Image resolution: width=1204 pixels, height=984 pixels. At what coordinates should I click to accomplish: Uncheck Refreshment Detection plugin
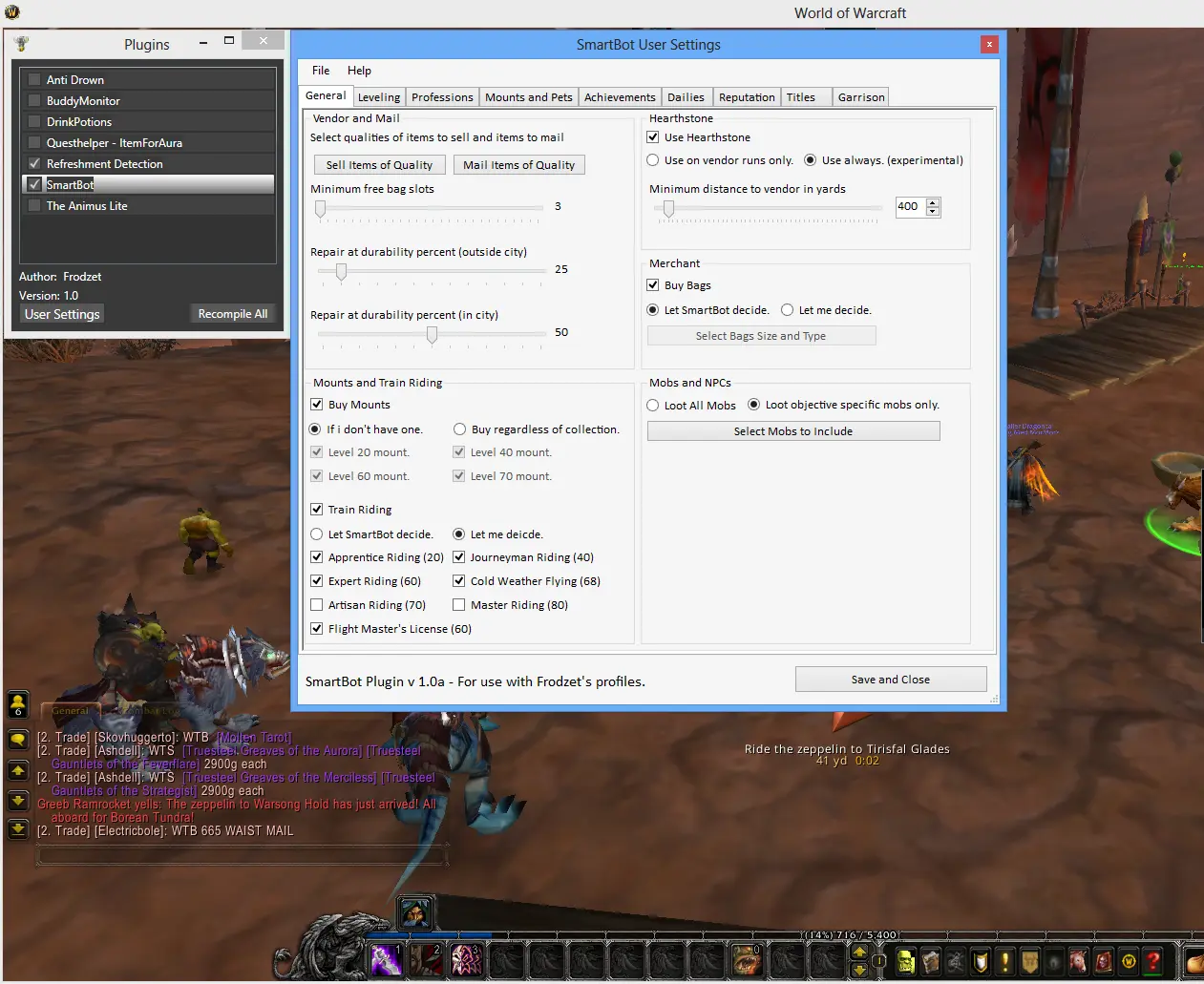[34, 164]
